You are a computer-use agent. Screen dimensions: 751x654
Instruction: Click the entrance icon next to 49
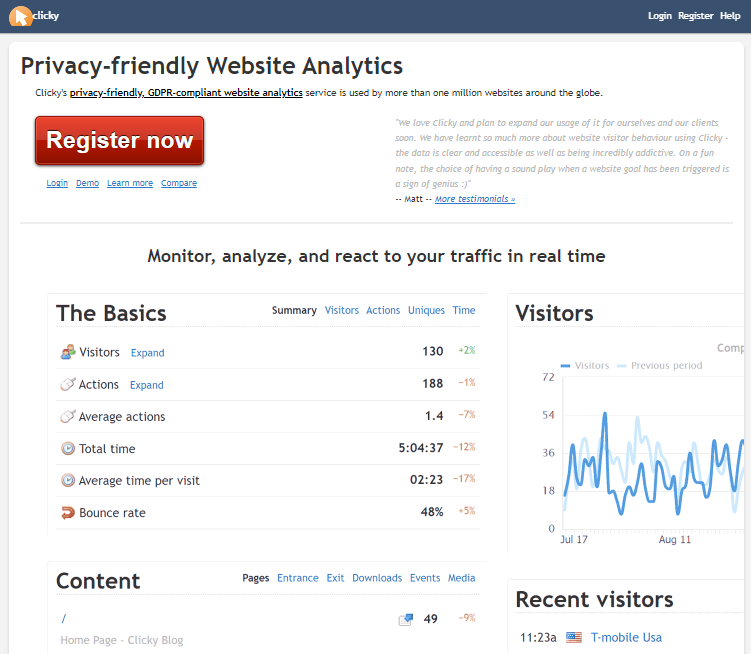click(x=406, y=619)
